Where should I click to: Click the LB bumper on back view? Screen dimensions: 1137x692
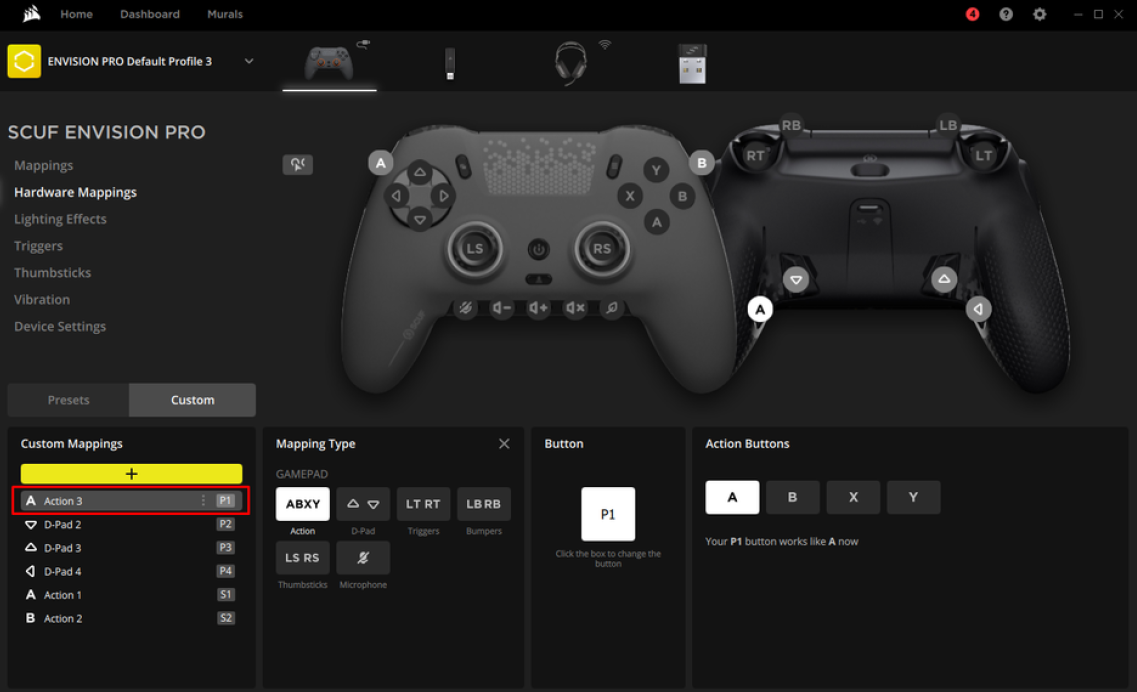pyautogui.click(x=948, y=125)
